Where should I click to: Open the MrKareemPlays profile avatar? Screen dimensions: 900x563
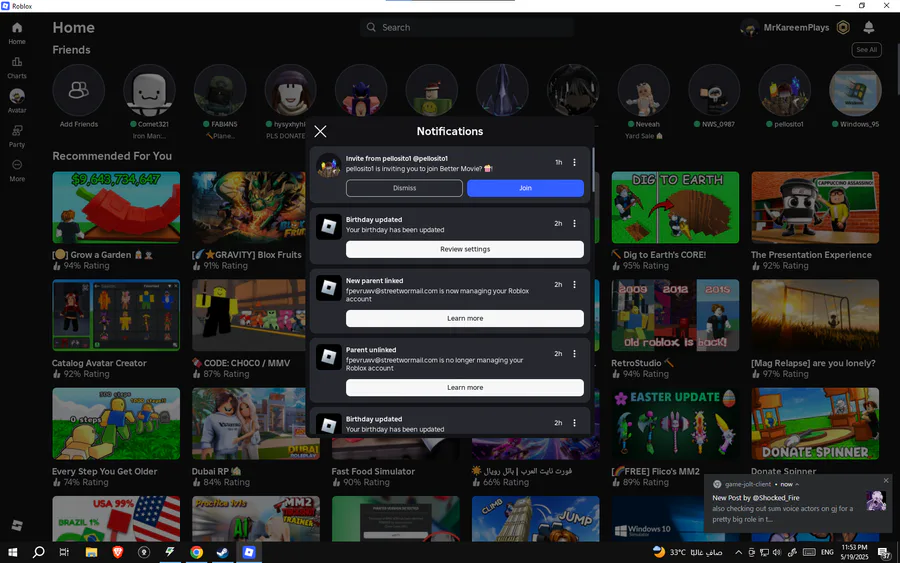pos(750,28)
